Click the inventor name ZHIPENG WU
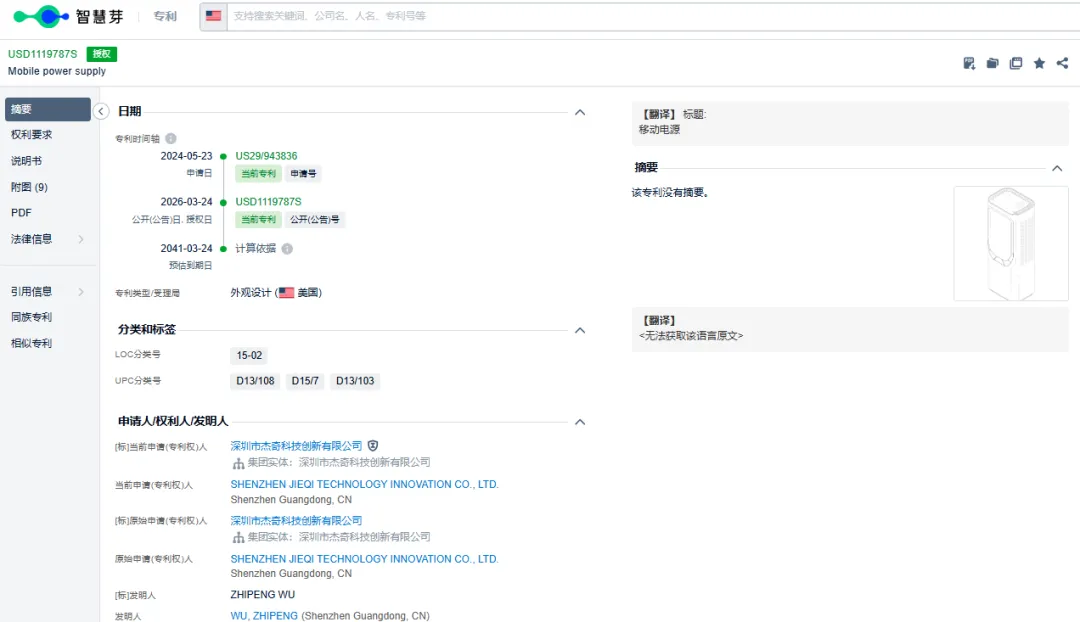This screenshot has width=1080, height=622. 262,594
